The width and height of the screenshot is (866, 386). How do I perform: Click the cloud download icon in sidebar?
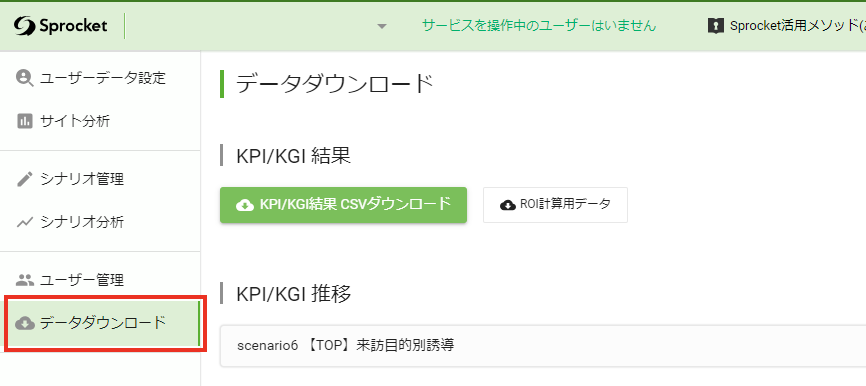25,323
